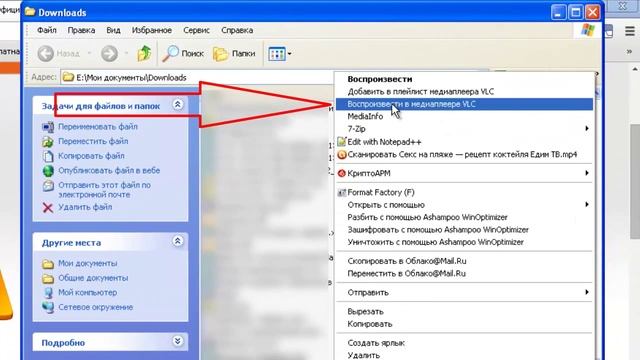Viewport: 640px width, 360px height.
Task: Select Уничтожить с помощью Ashampoo WinOptimizer
Action: coord(464,242)
